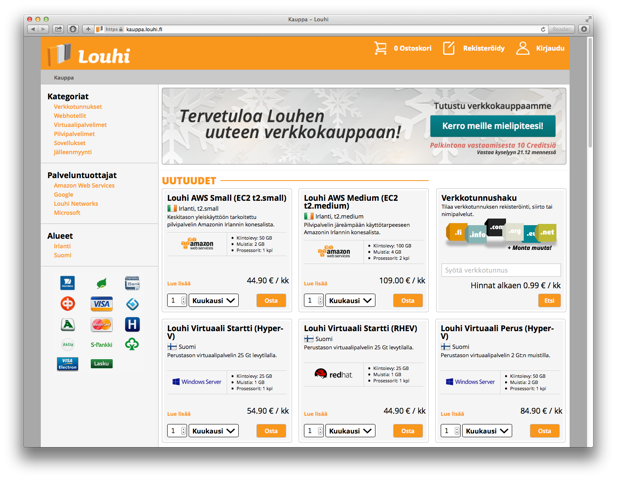Filter by Suomi region
This screenshot has width=617, height=480.
(x=63, y=255)
